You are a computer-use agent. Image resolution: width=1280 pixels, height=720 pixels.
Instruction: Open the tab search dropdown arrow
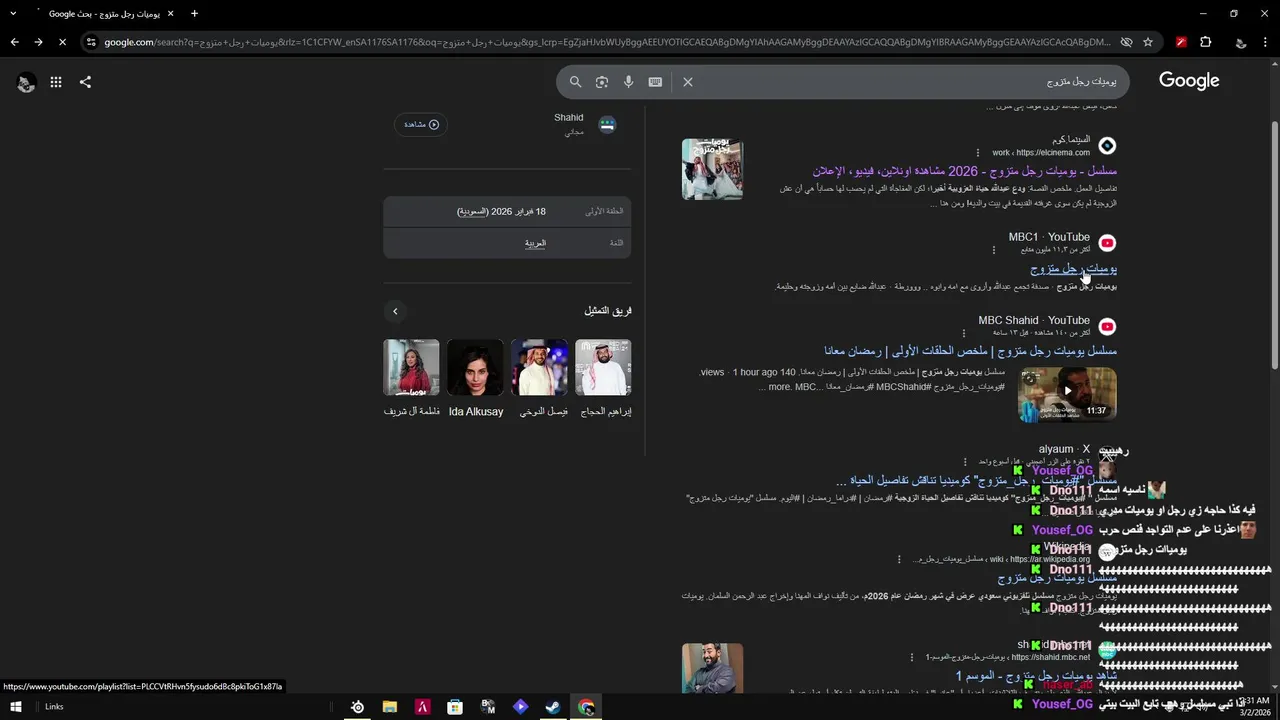click(x=13, y=14)
